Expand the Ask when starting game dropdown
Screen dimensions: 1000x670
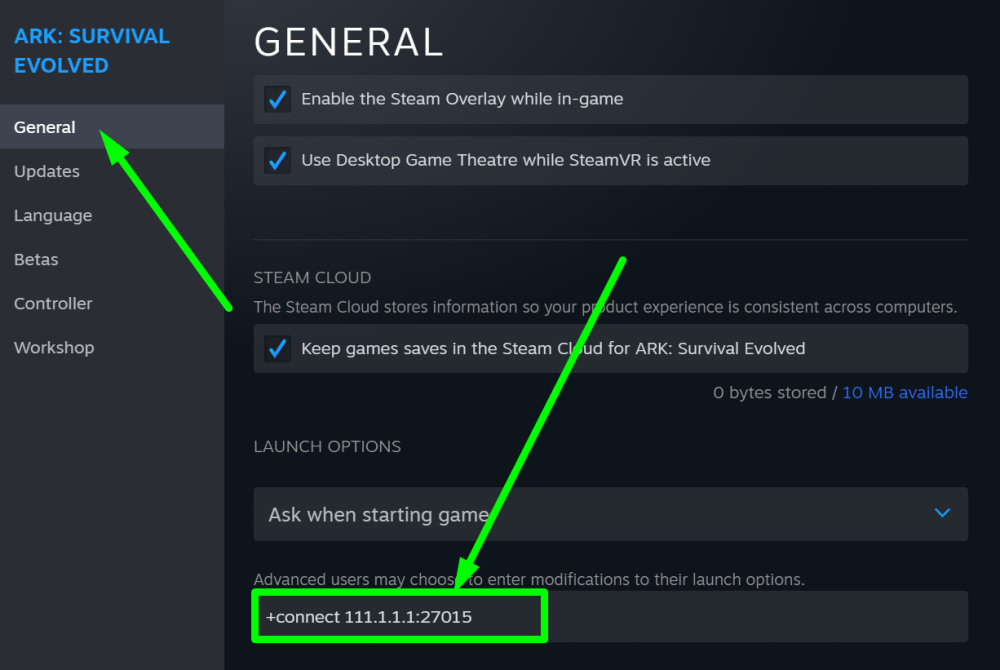pos(610,514)
